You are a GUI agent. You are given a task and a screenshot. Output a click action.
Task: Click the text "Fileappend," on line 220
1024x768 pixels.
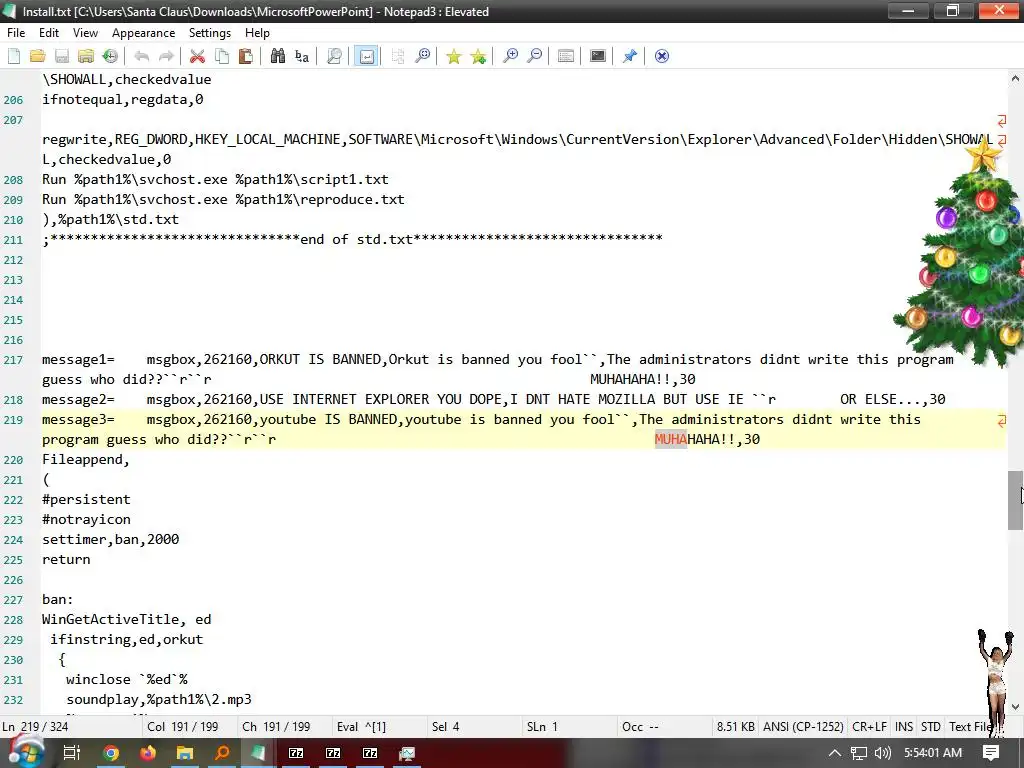tap(86, 459)
